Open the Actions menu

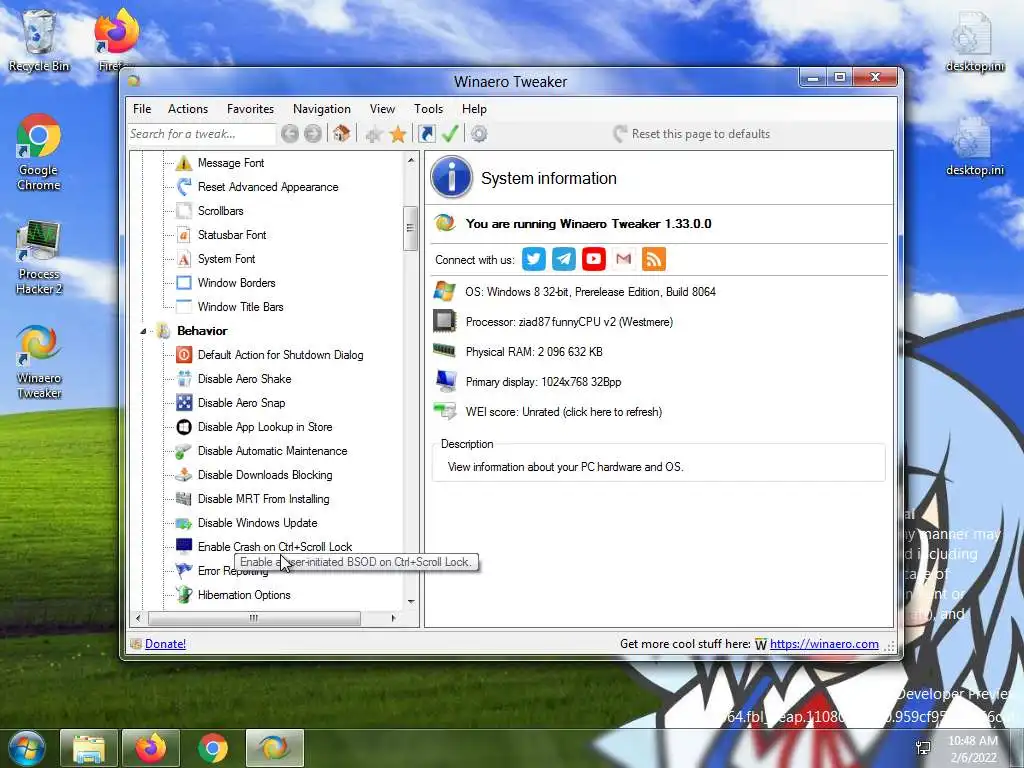188,109
